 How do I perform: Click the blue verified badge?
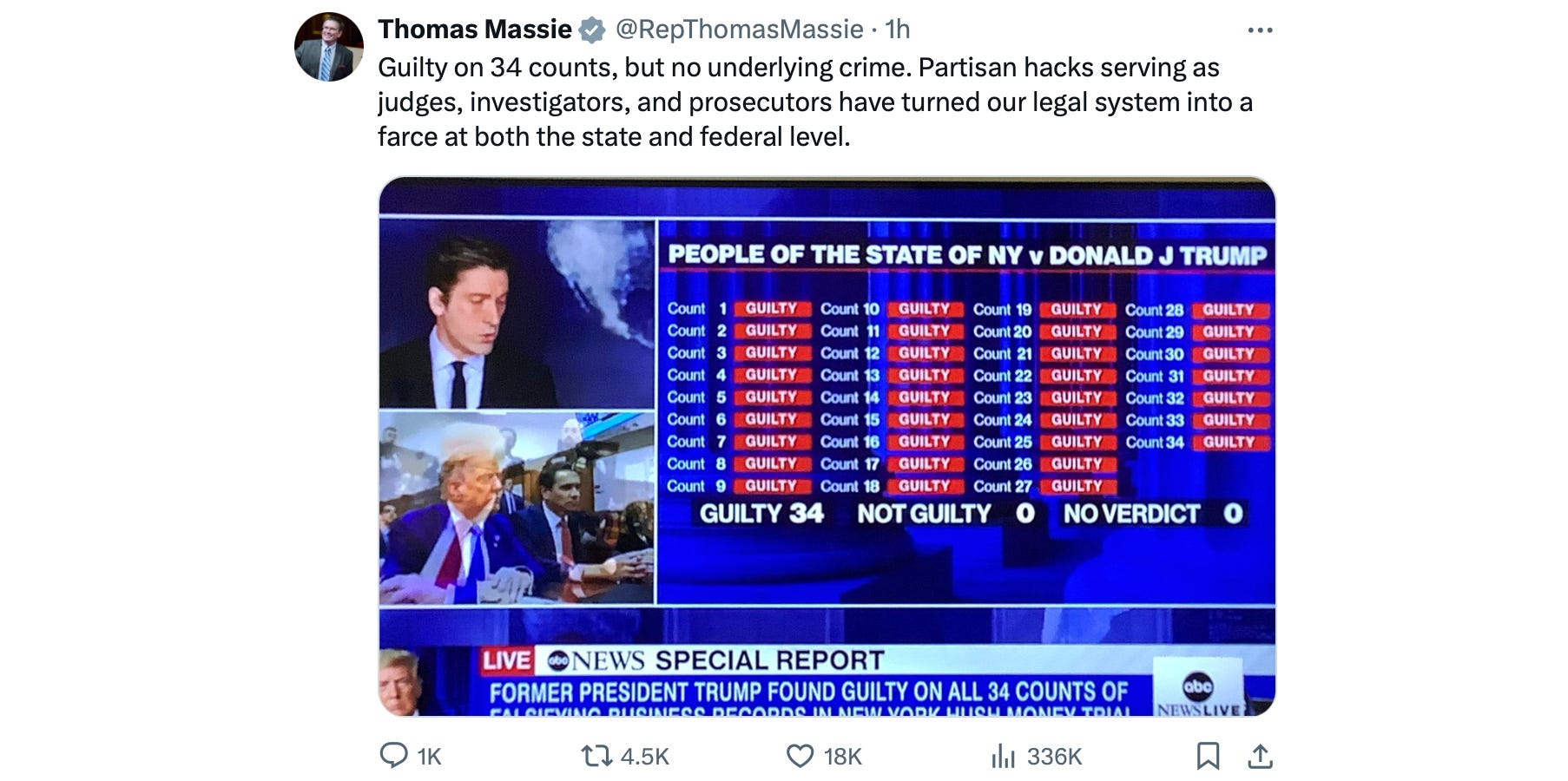coord(592,30)
